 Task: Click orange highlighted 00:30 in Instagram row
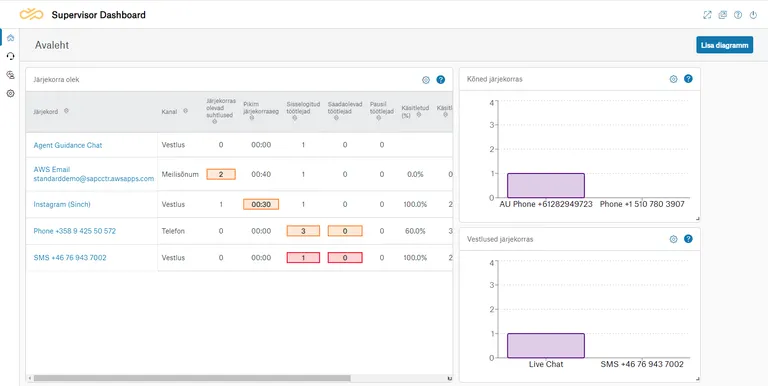(x=261, y=204)
